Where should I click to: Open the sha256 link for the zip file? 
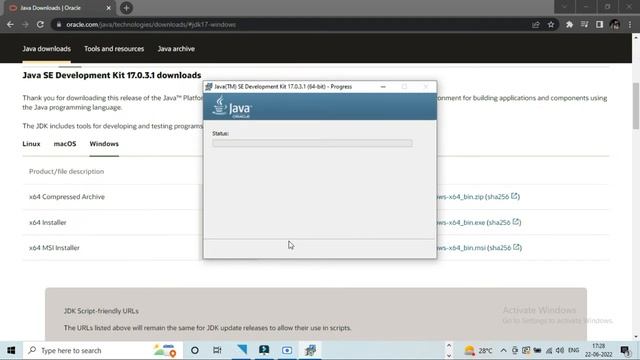click(503, 197)
